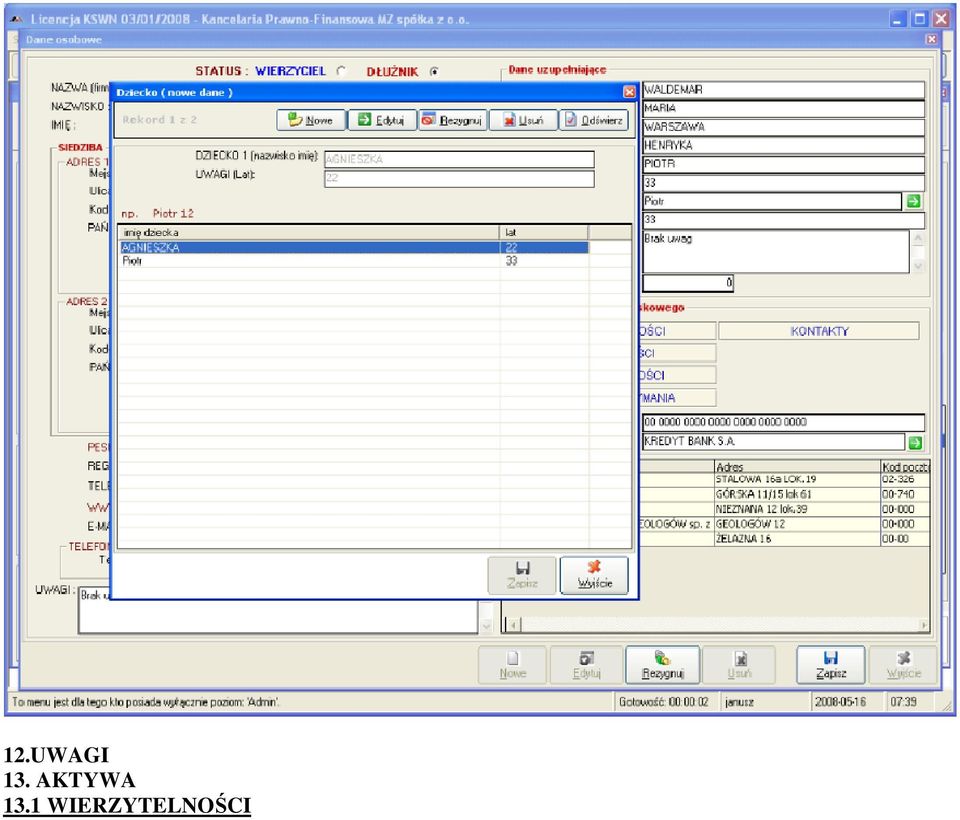Viewport: 960px width, 820px height.
Task: Click the bank account number field
Action: pos(784,422)
